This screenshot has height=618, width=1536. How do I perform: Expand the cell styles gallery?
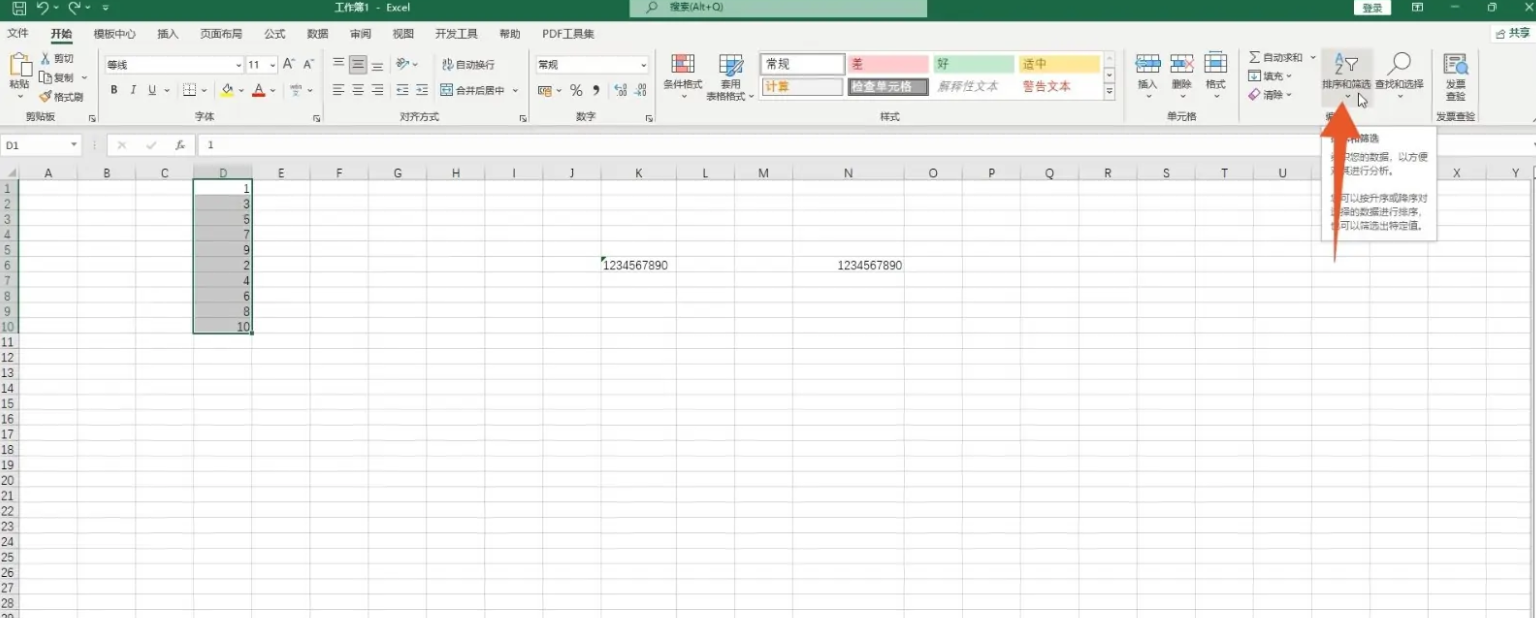tap(1109, 92)
